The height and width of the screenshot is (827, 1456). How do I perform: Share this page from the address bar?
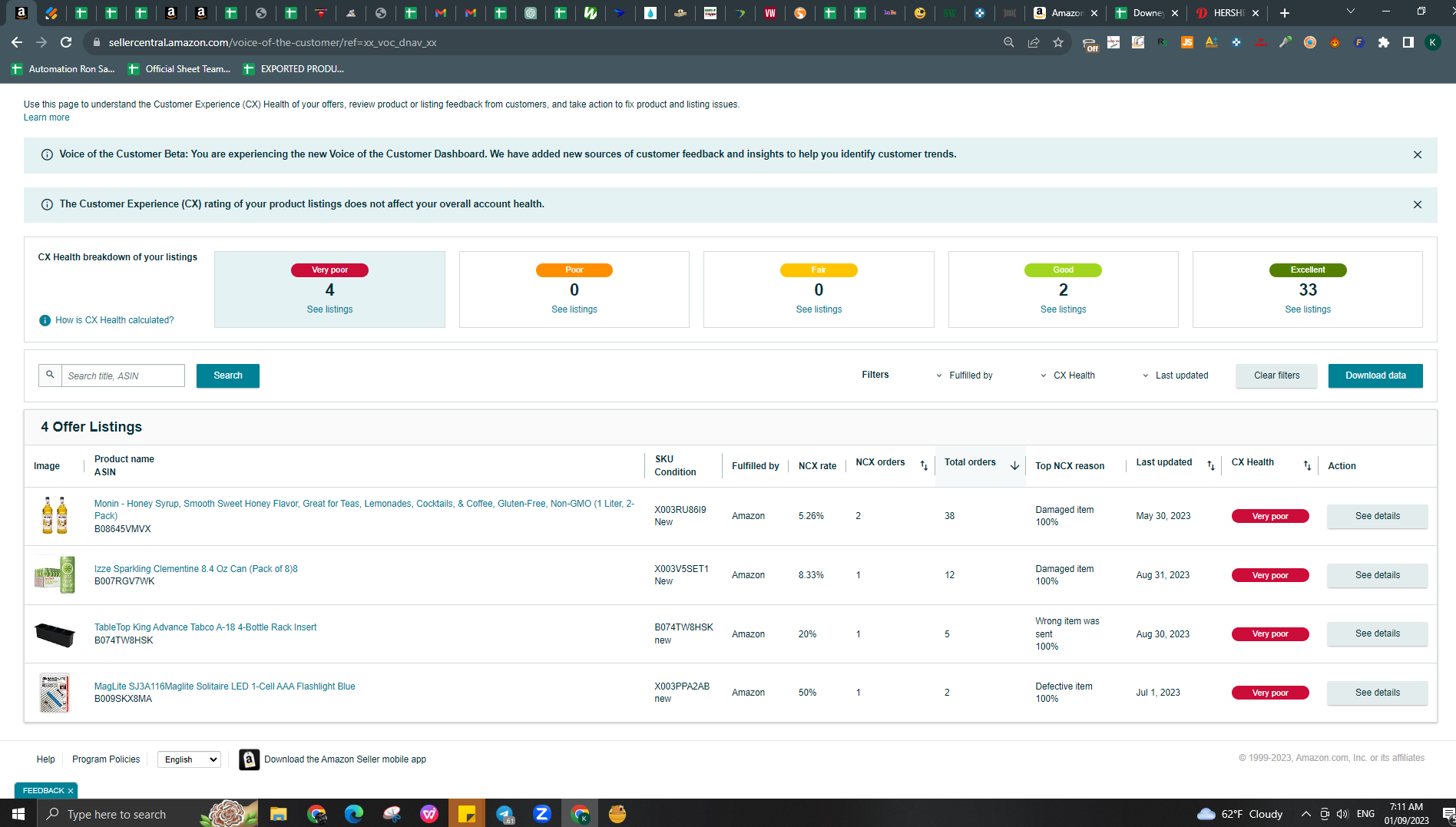tap(1034, 42)
